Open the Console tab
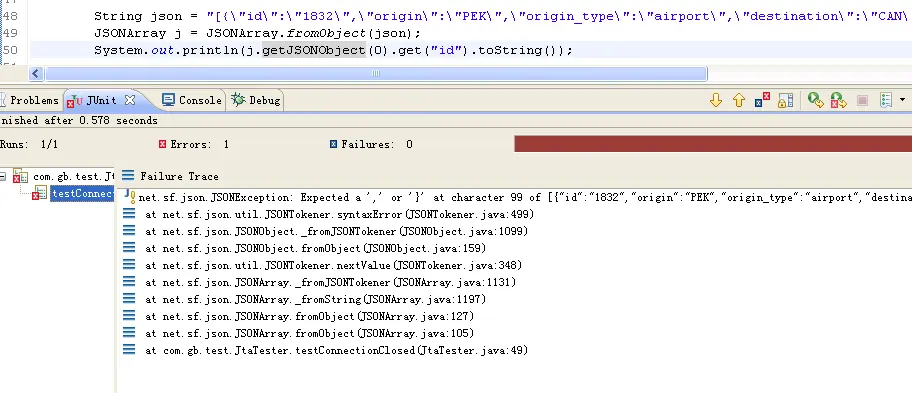The height and width of the screenshot is (393, 912). coord(192,100)
